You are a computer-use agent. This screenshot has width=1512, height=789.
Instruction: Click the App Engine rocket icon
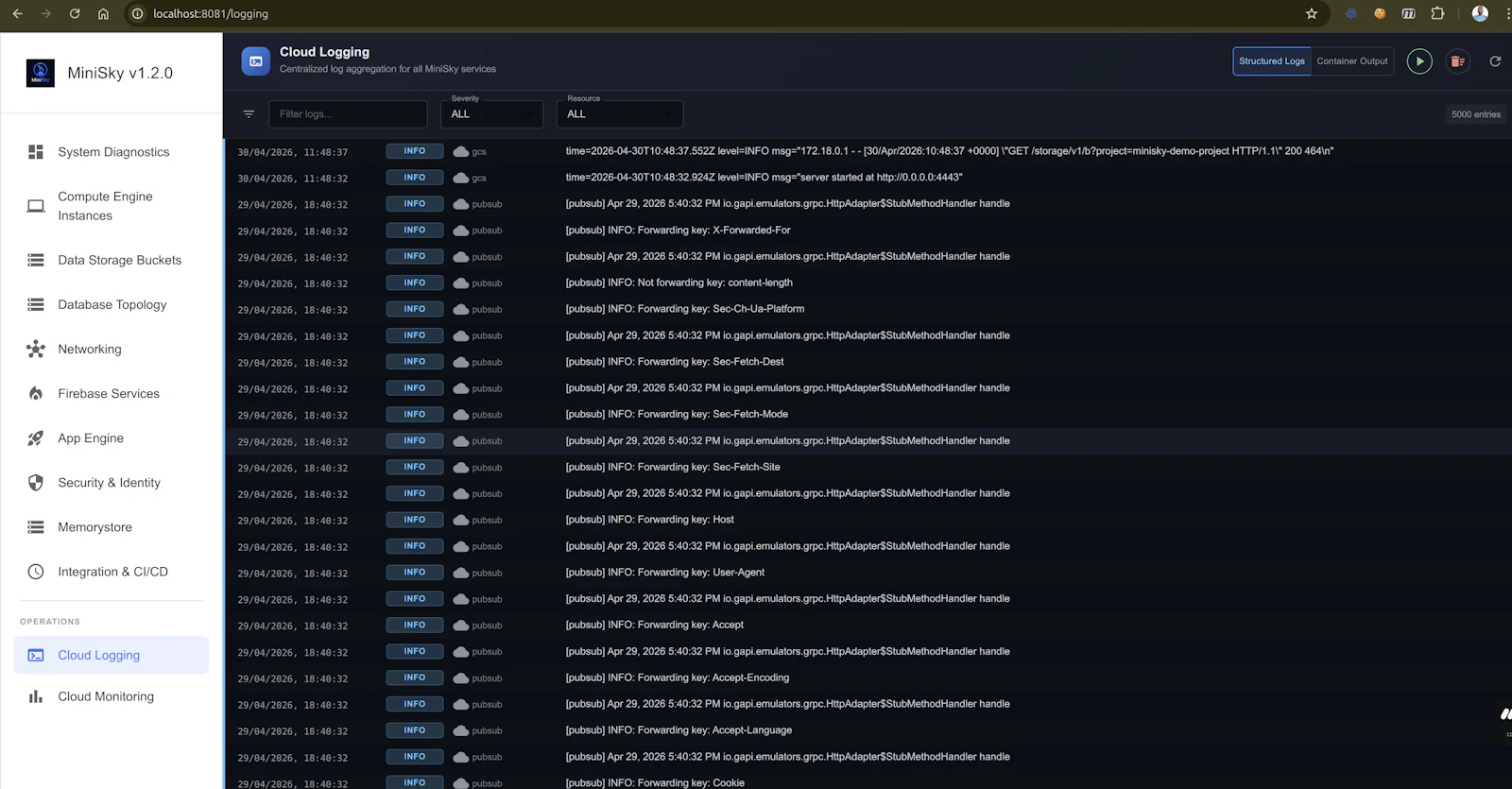pos(36,438)
